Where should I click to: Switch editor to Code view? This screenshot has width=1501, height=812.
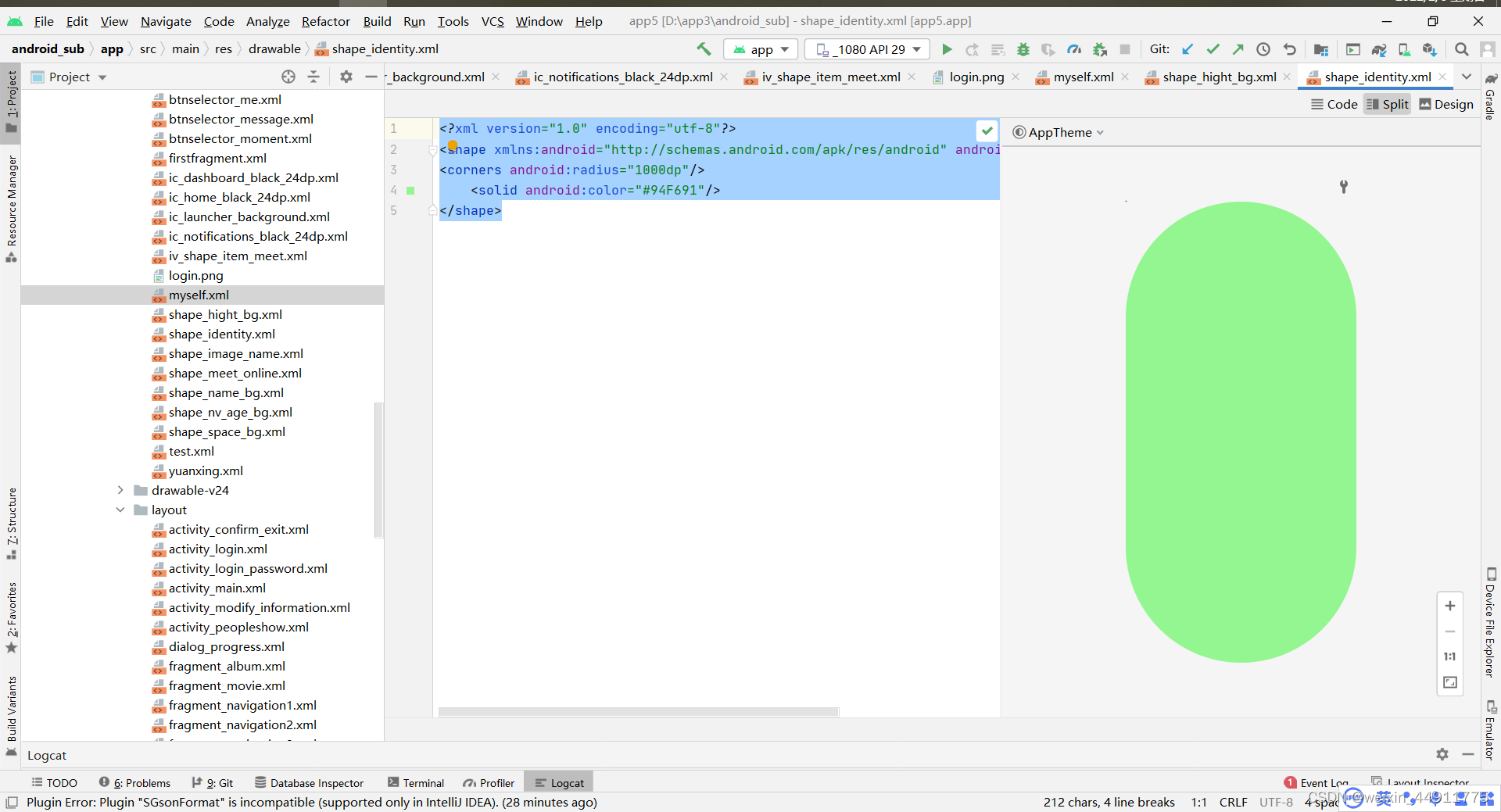1334,104
